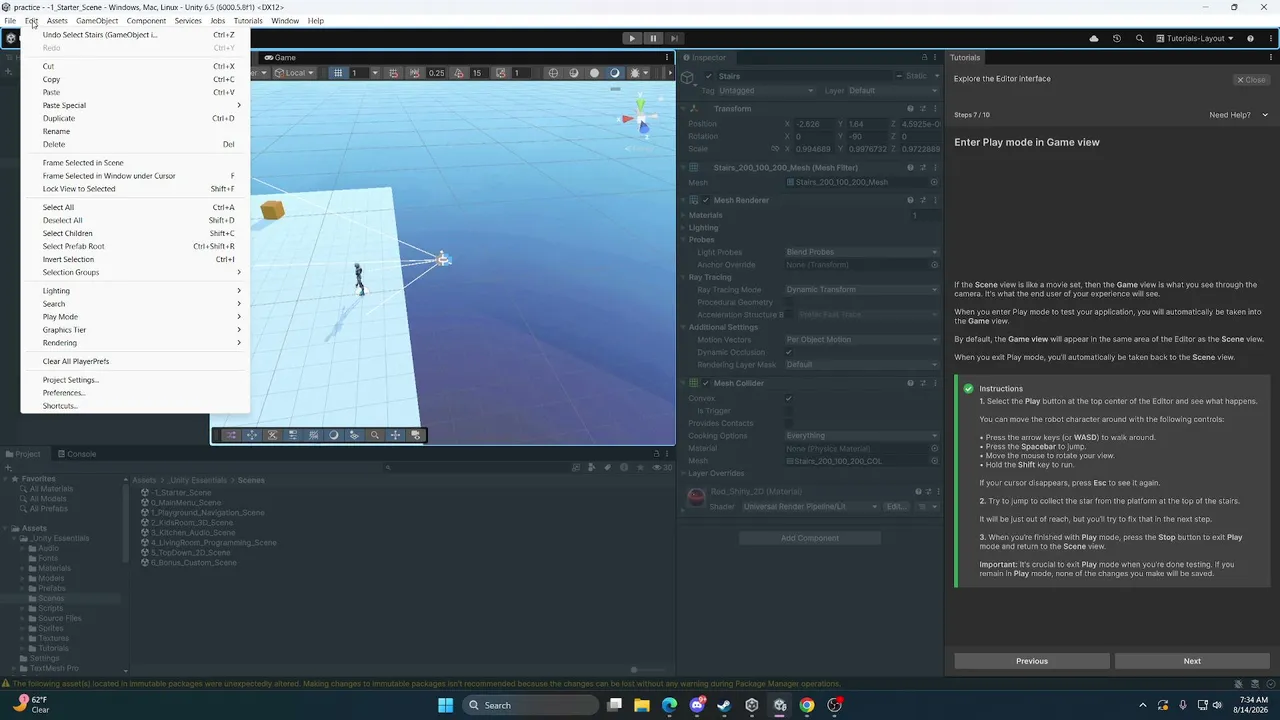1280x720 pixels.
Task: Open Ray Tracing Mode dropdown
Action: pos(862,290)
